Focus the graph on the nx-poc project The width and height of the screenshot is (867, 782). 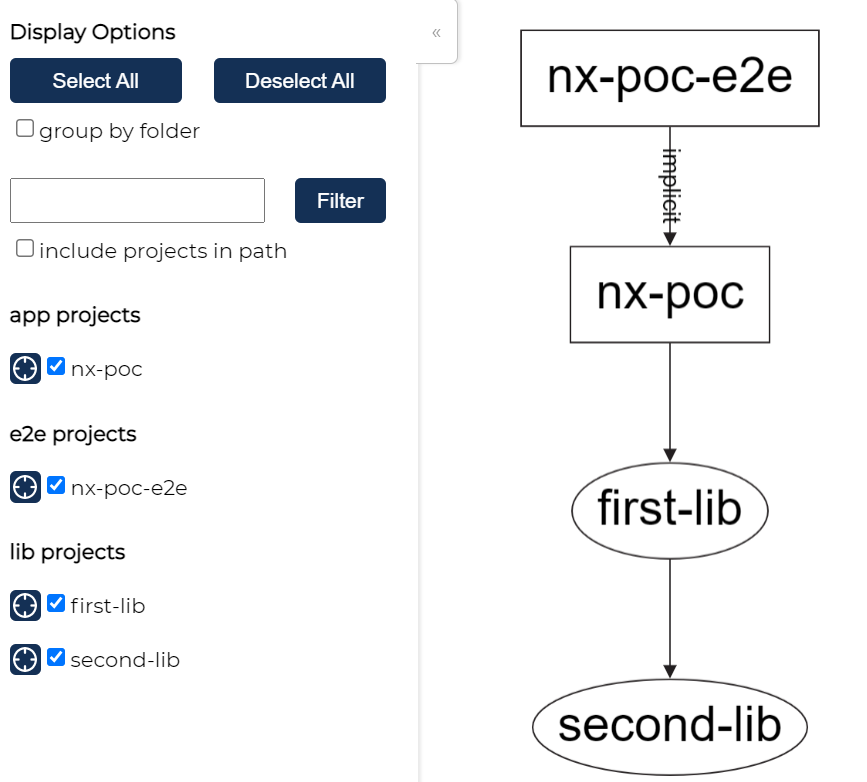[x=25, y=368]
